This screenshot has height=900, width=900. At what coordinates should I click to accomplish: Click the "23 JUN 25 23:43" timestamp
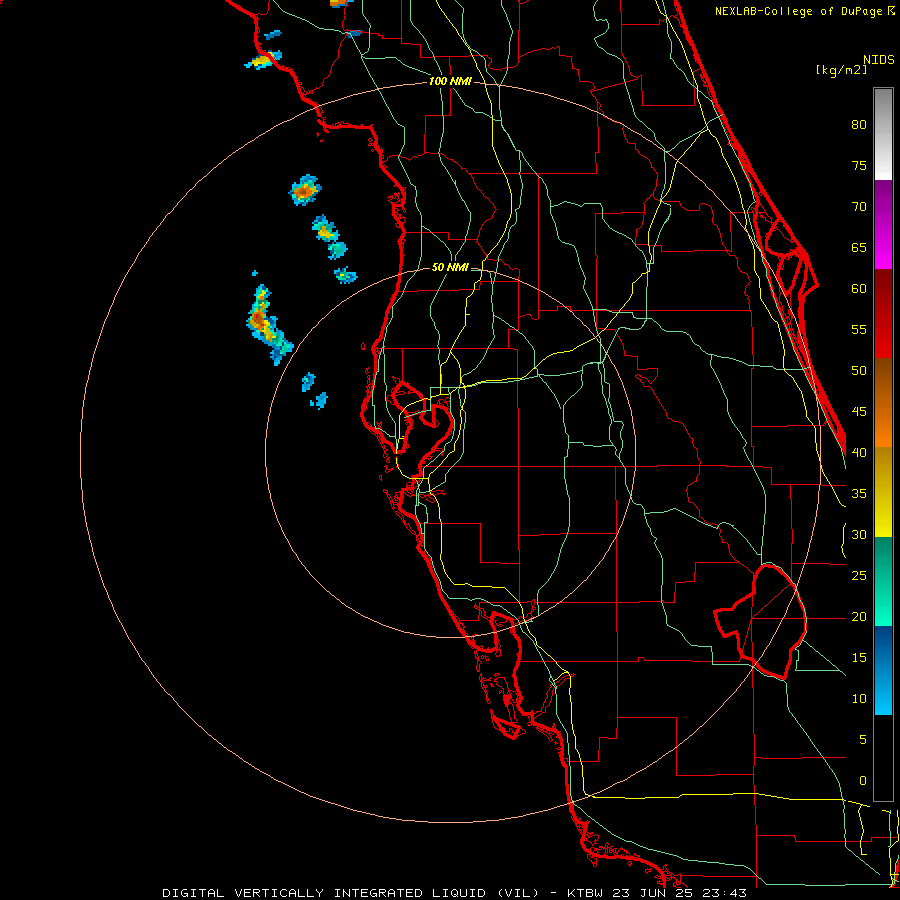679,893
